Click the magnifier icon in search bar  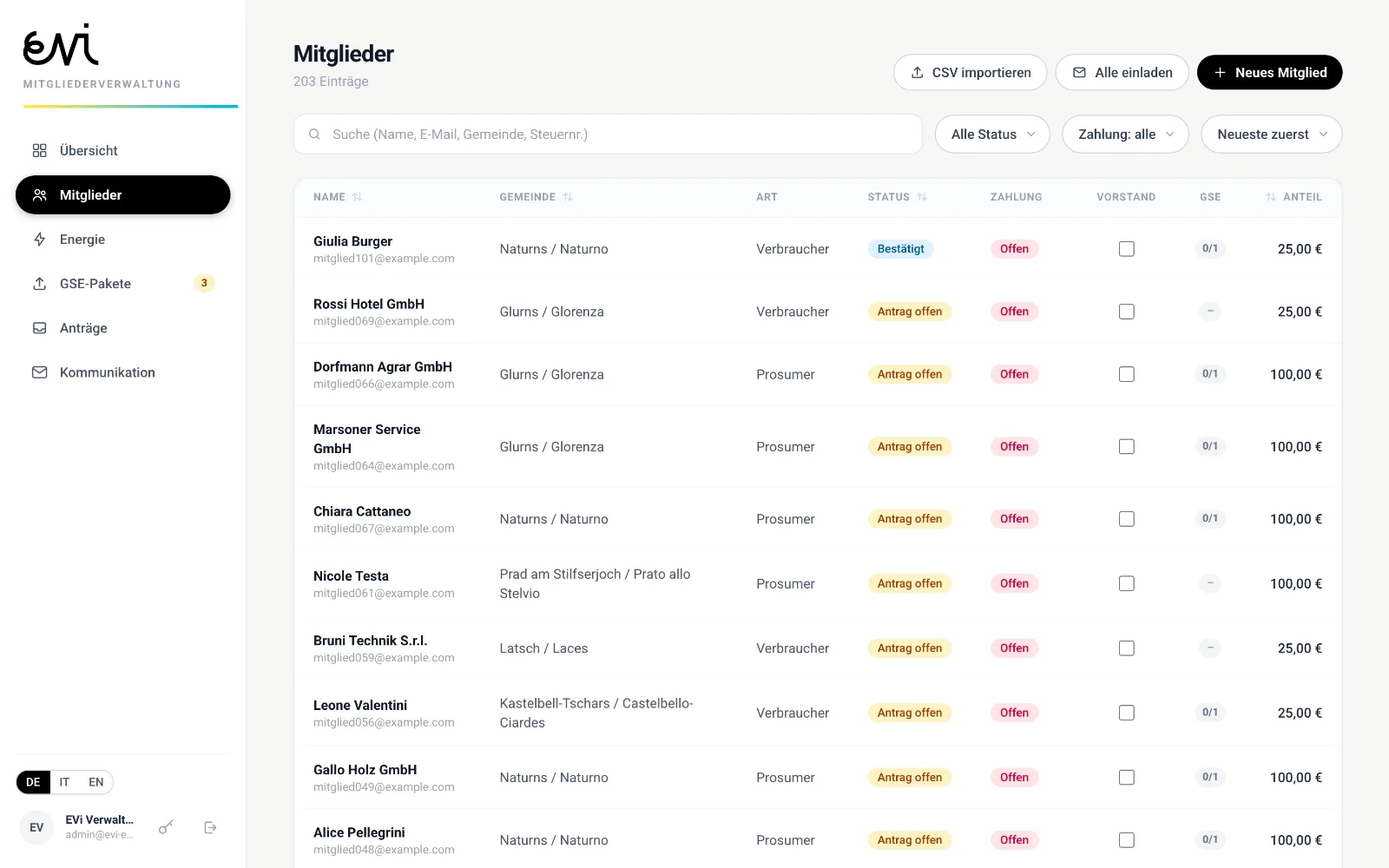point(314,135)
